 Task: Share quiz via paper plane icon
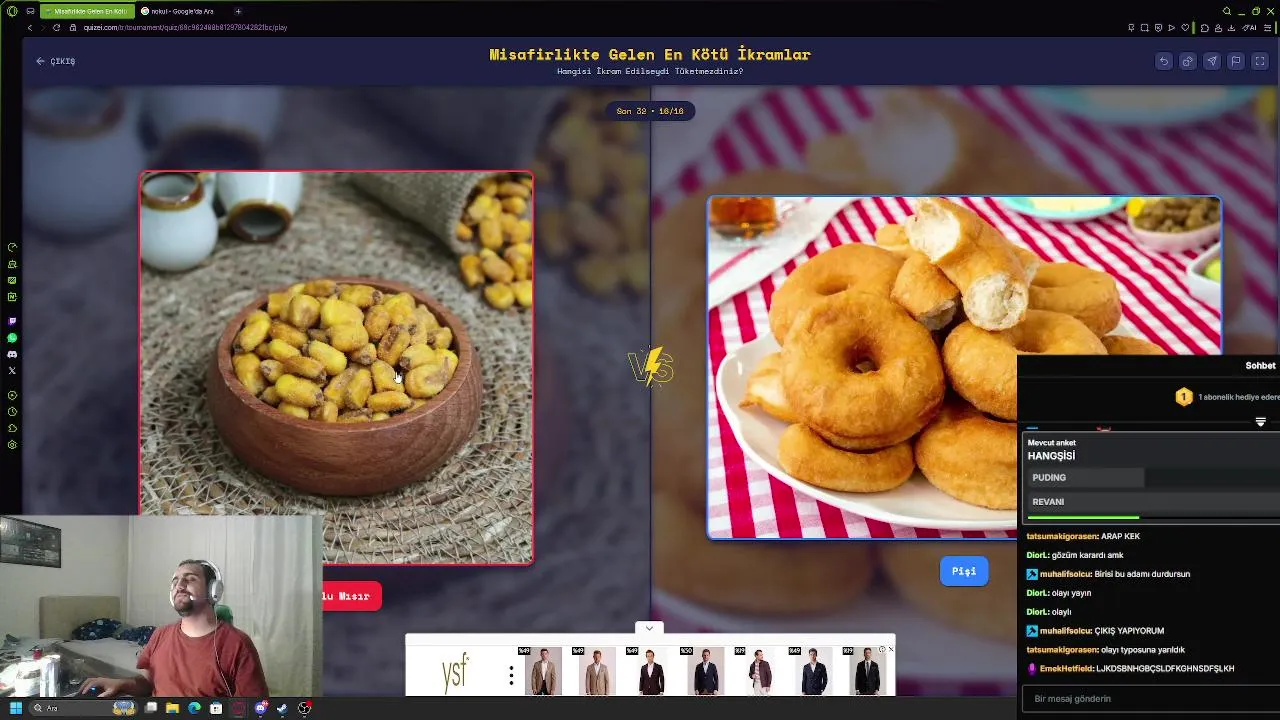click(1212, 61)
